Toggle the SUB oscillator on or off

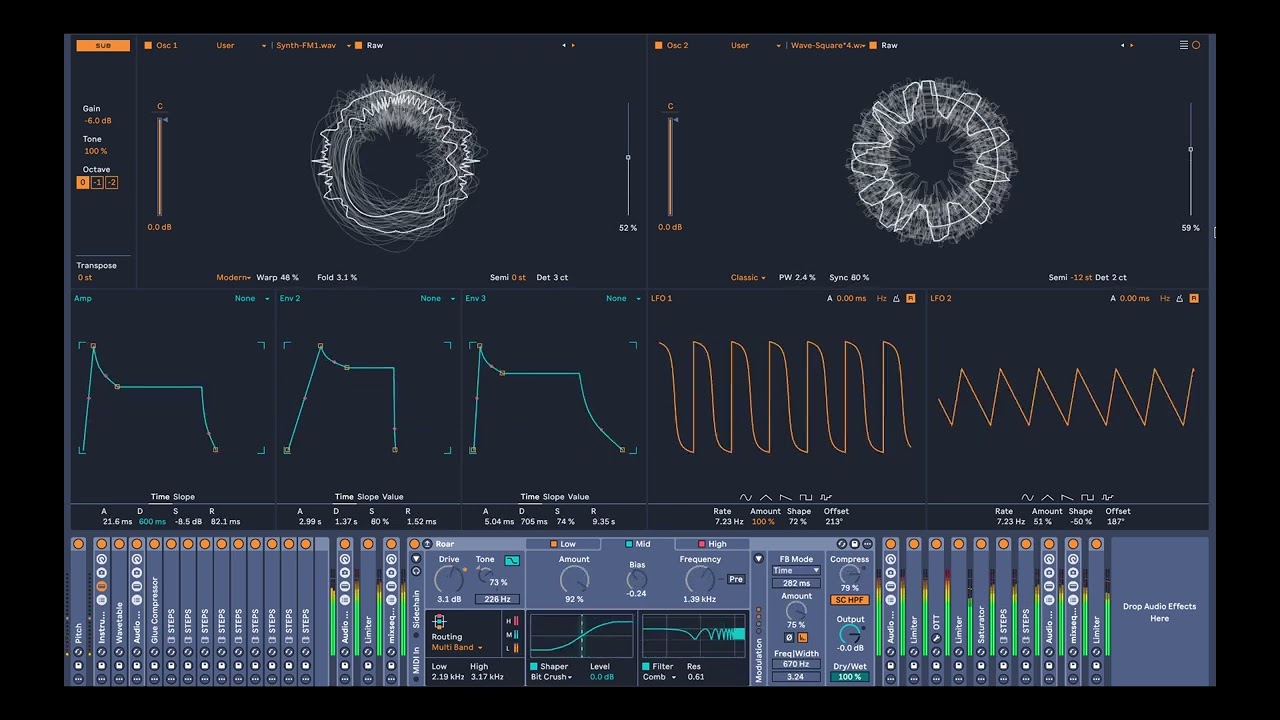[103, 45]
